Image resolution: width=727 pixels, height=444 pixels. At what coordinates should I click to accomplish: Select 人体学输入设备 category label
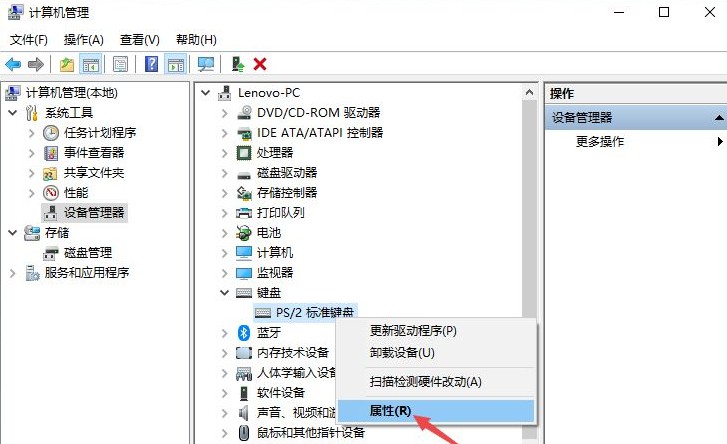tap(297, 373)
